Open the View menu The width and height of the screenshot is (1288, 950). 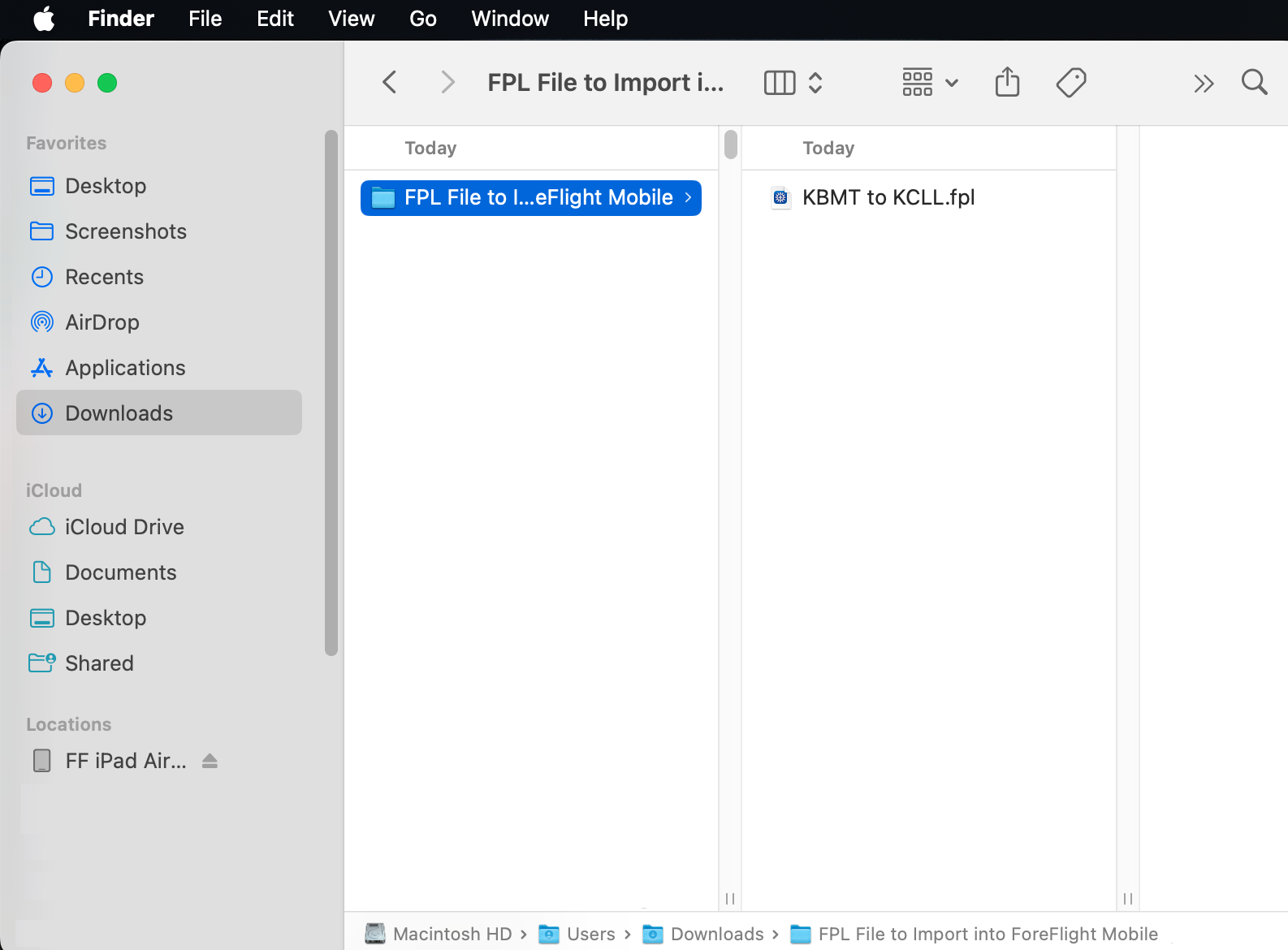(352, 19)
